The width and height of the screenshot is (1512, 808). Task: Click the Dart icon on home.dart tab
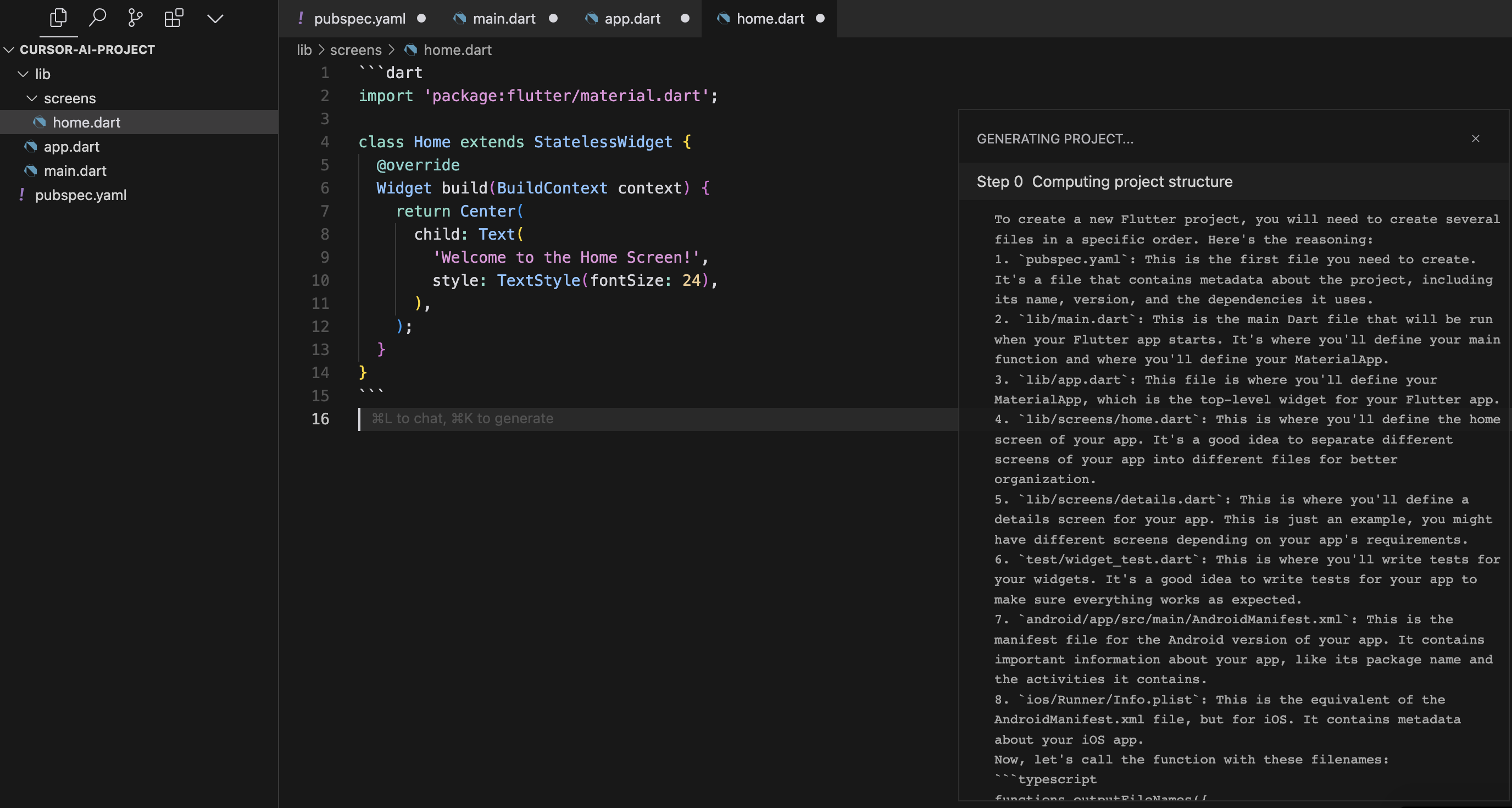(723, 19)
